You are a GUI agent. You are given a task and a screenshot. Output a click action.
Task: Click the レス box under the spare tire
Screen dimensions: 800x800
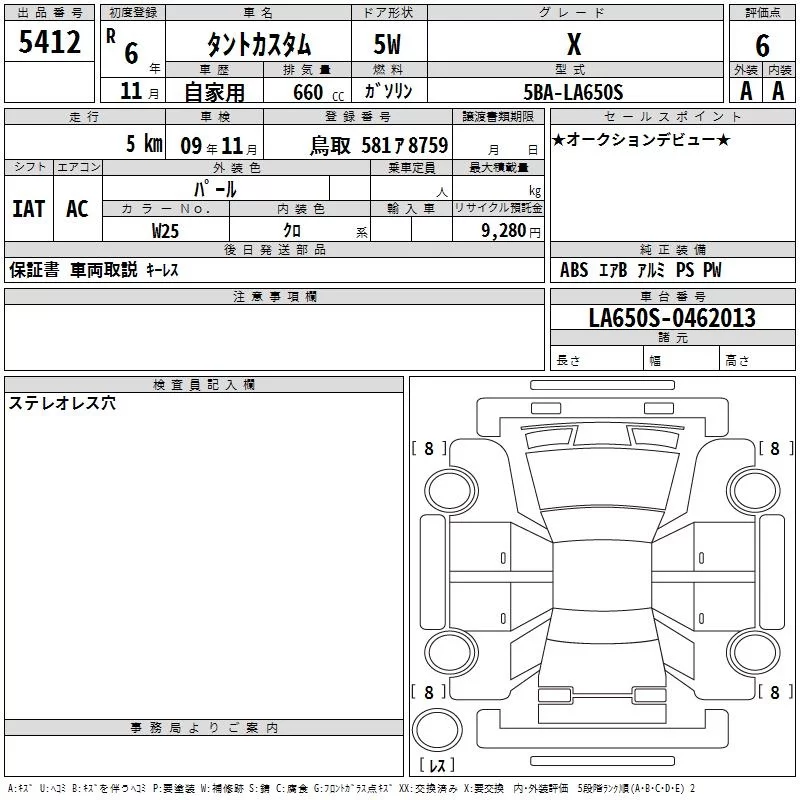pyautogui.click(x=437, y=765)
